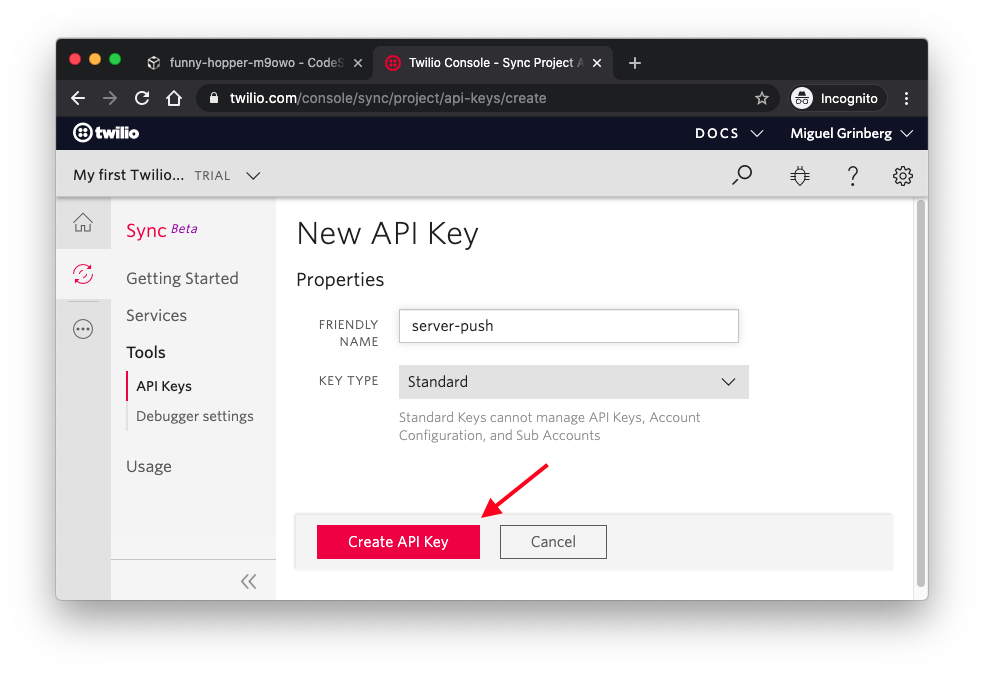Open the help question mark
Viewport: 984px width, 674px height.
(852, 176)
